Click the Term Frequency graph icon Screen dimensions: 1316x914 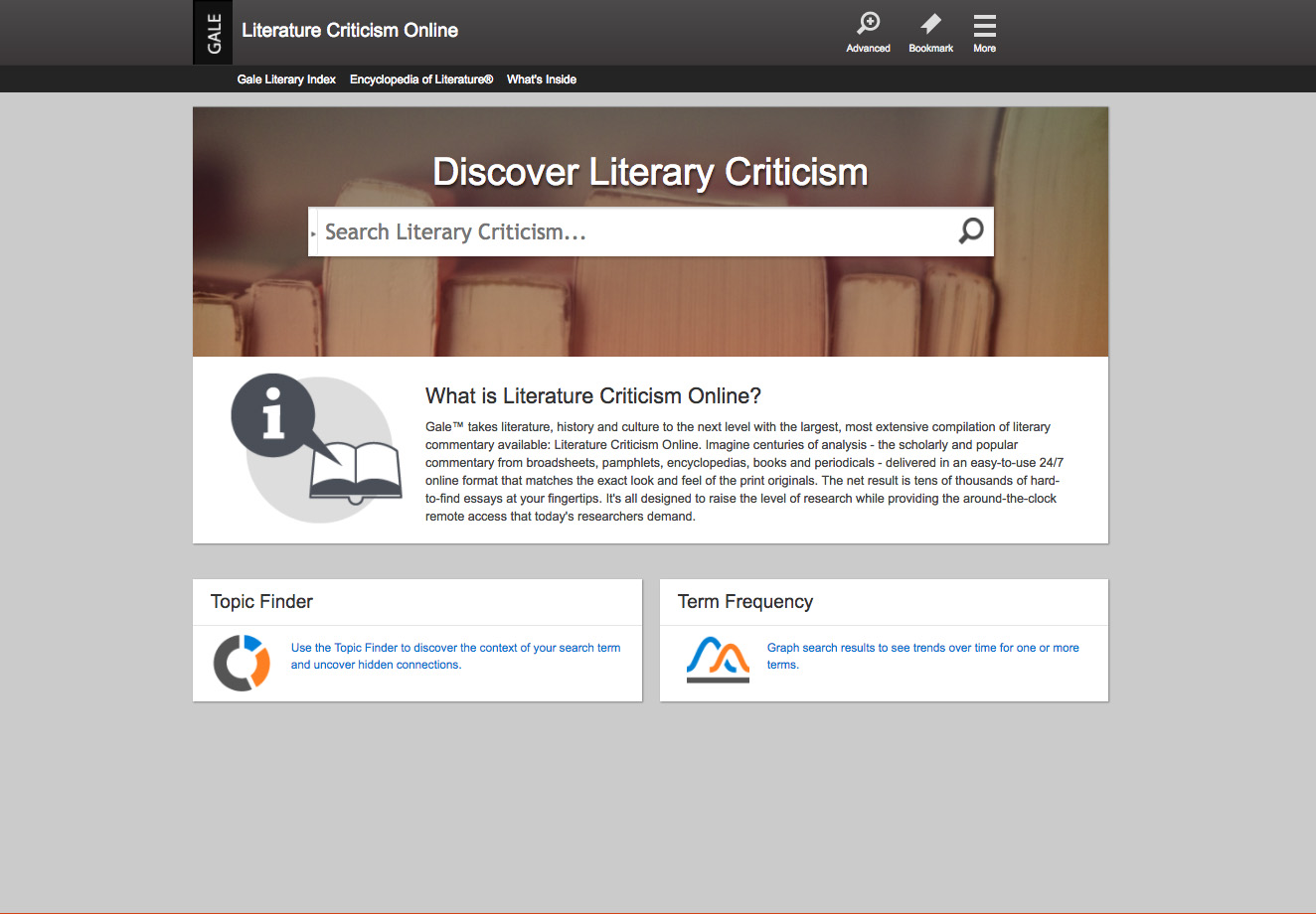point(718,660)
